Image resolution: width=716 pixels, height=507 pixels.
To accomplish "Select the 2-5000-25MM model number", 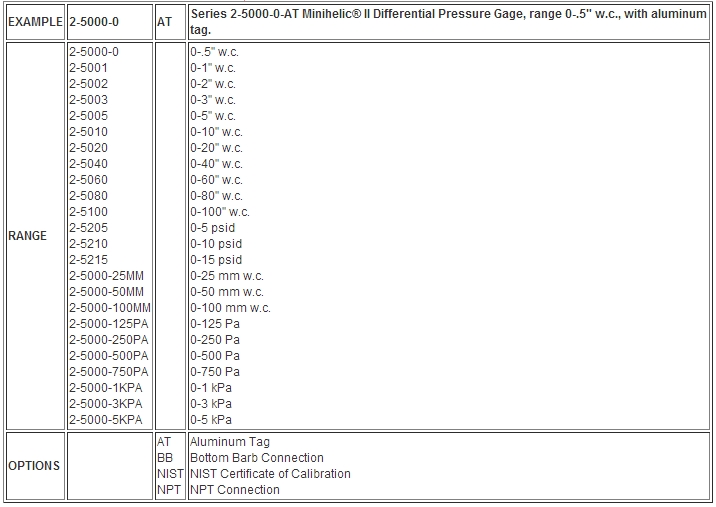I will click(x=106, y=276).
